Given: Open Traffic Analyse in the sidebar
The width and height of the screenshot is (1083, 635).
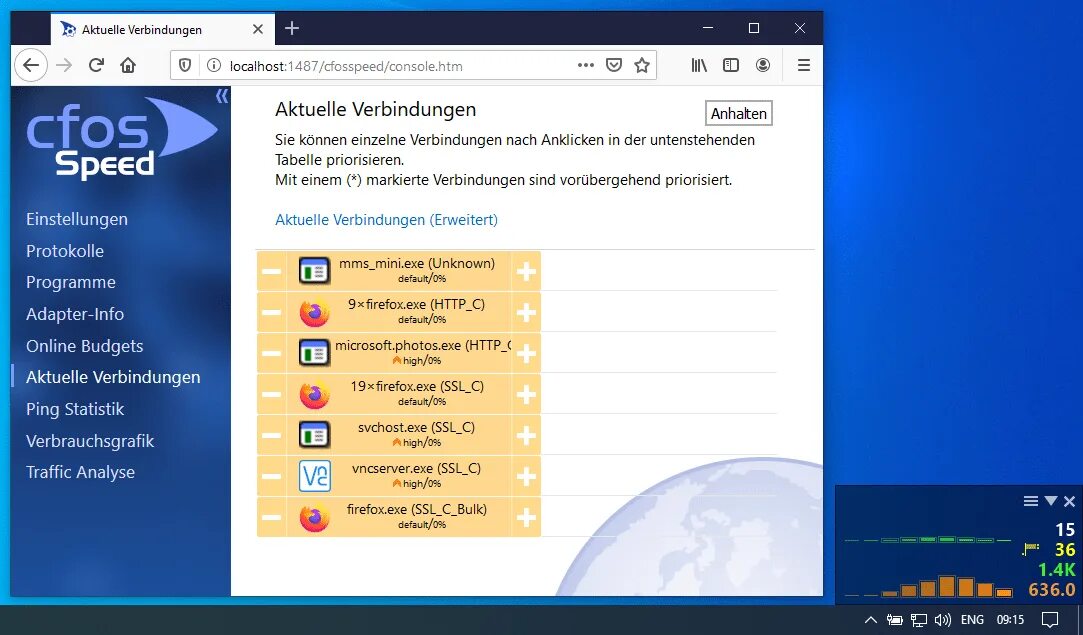Looking at the screenshot, I should click(80, 472).
